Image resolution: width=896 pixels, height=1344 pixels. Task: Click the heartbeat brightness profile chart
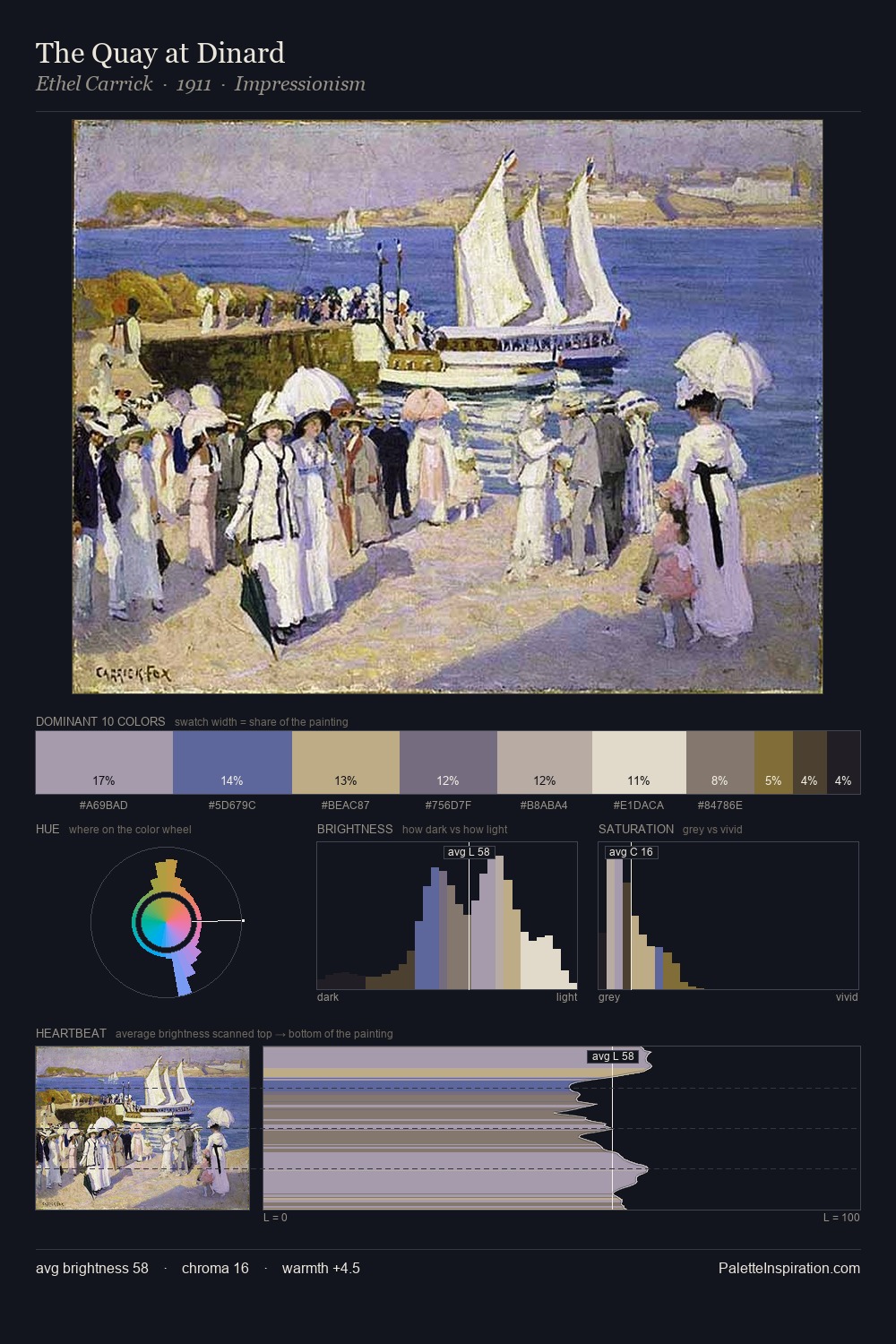coord(562,1128)
